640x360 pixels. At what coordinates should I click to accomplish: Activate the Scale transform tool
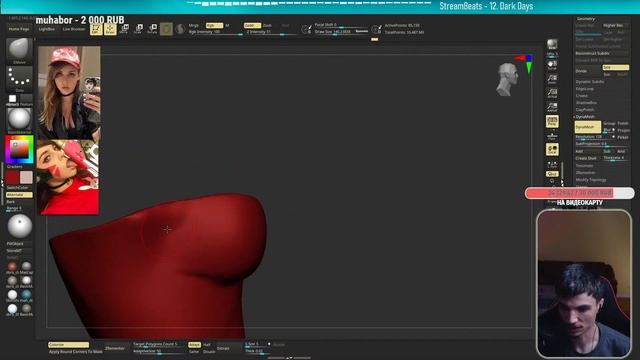pyautogui.click(x=138, y=29)
